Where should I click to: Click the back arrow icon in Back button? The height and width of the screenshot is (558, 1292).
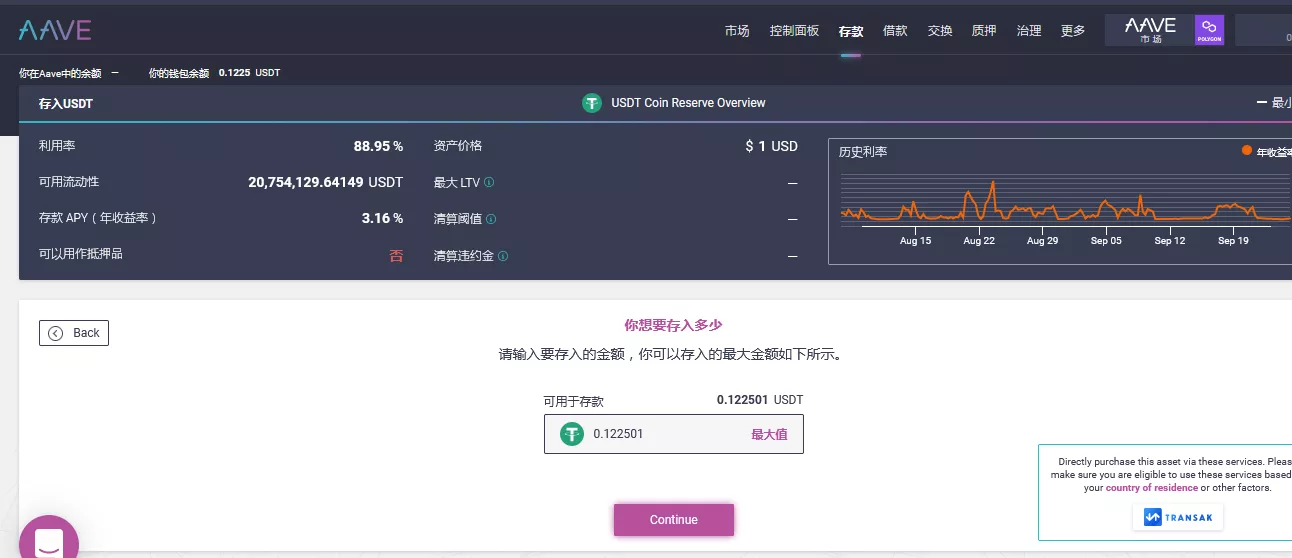coord(56,333)
